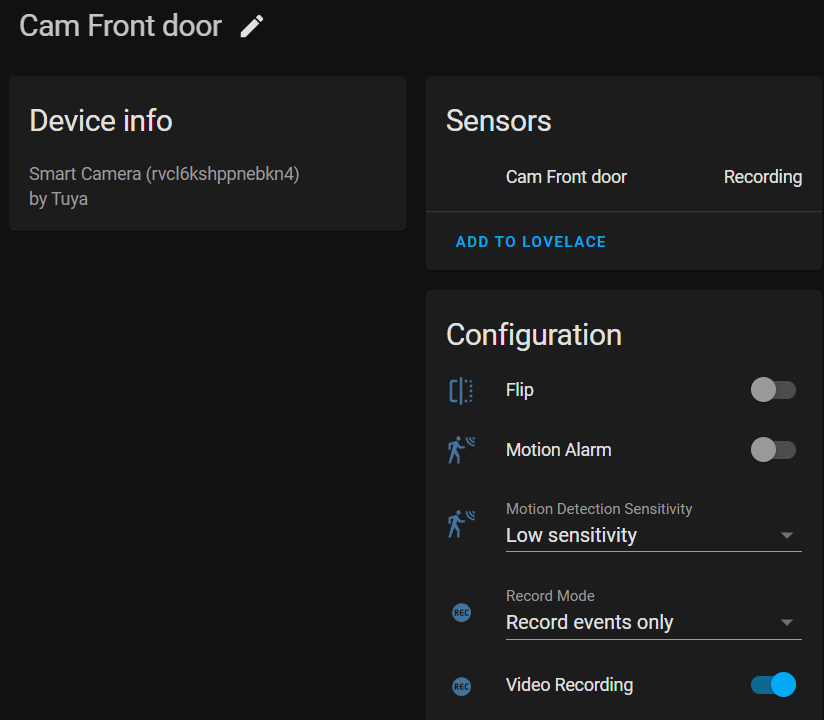824x720 pixels.
Task: Turn on the Motion Alarm switch
Action: click(773, 450)
